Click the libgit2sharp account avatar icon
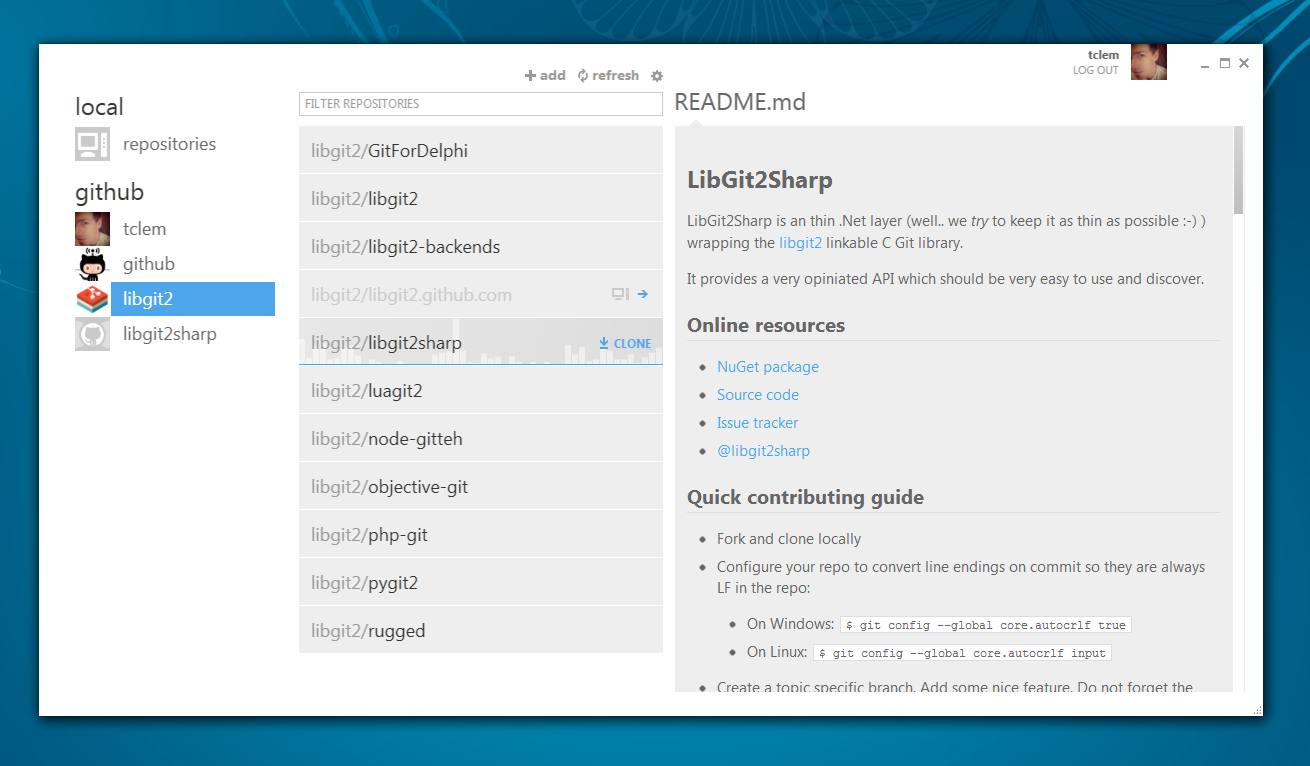The width and height of the screenshot is (1310, 766). tap(92, 334)
